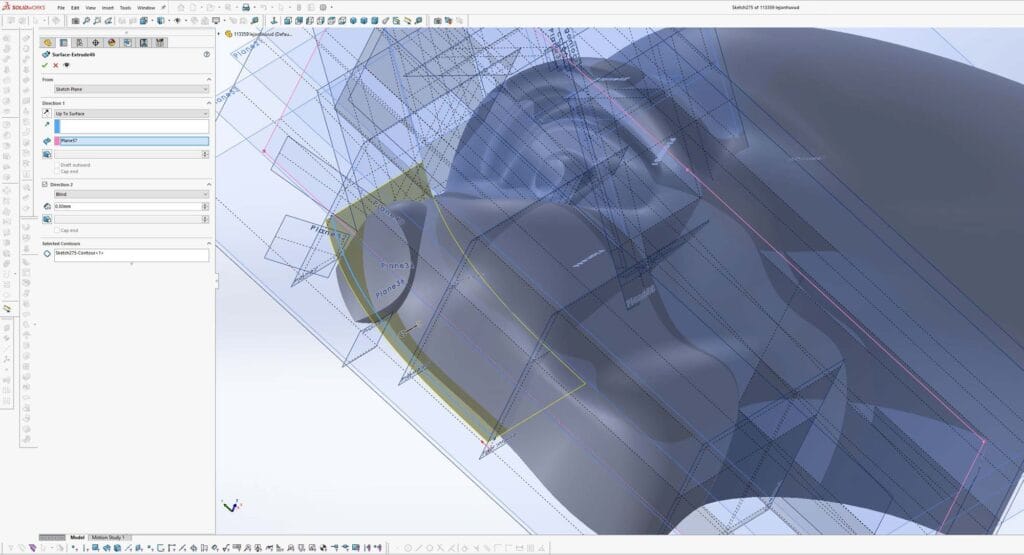The image size is (1024, 555).
Task: Increment the Direction 2 depth spinner
Action: click(x=205, y=204)
